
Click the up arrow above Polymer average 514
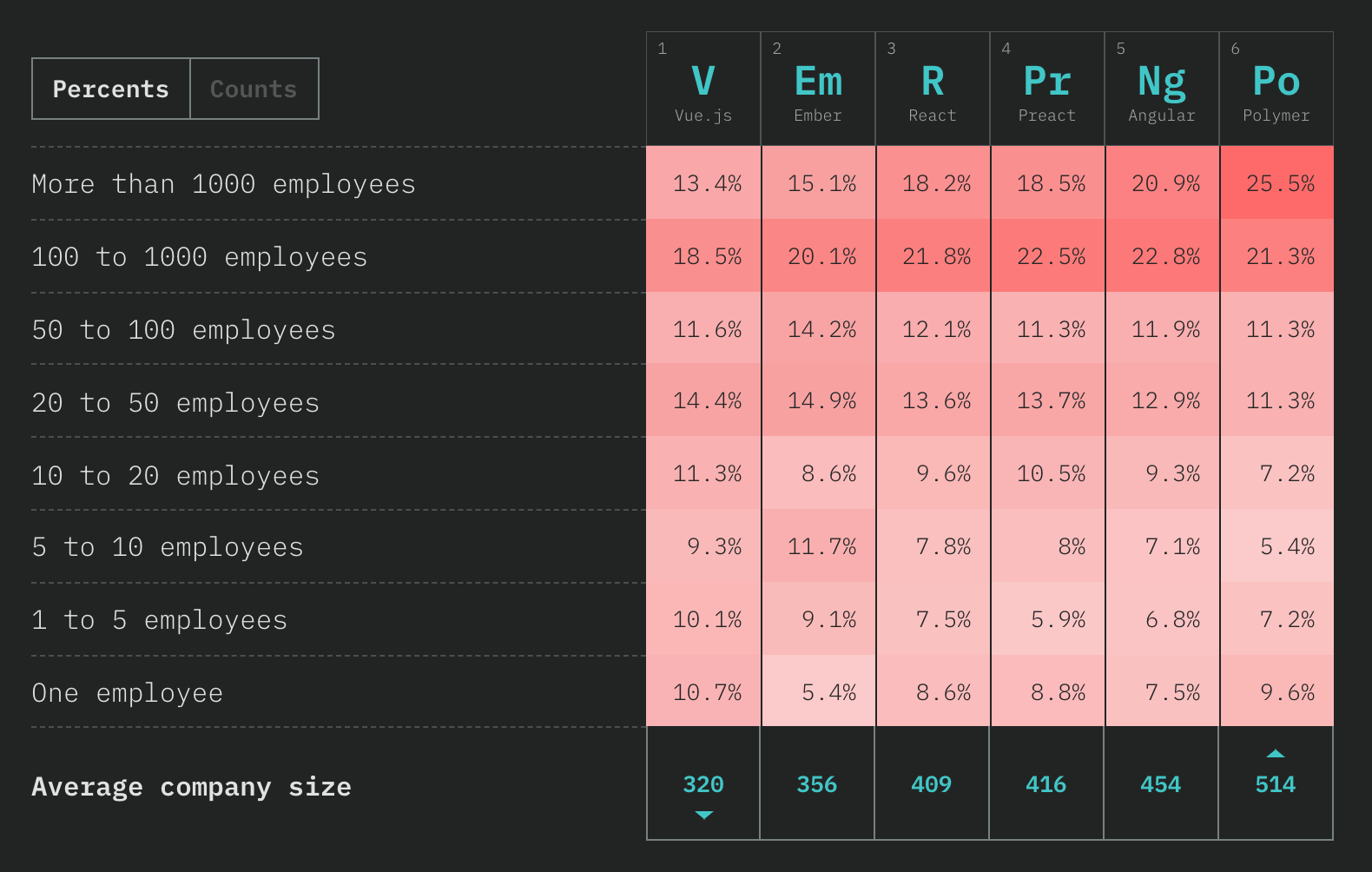pos(1276,754)
